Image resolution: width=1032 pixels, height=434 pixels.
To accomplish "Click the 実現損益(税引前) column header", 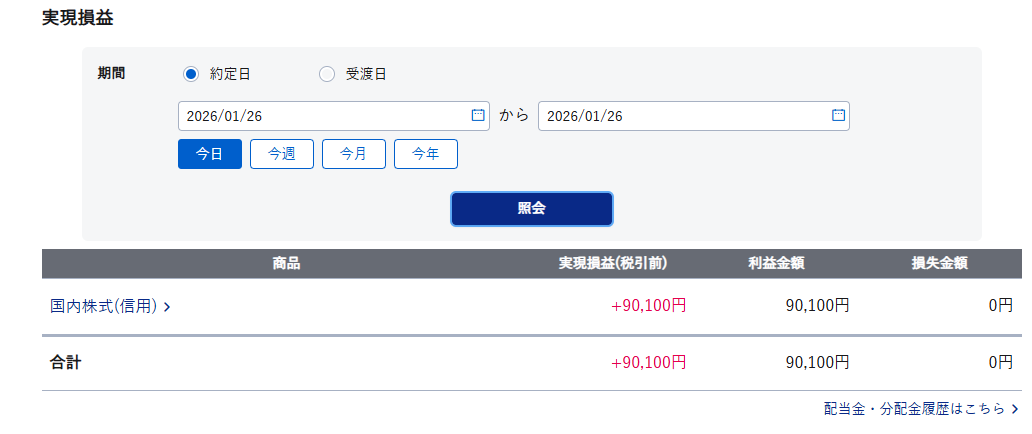I will tap(613, 264).
